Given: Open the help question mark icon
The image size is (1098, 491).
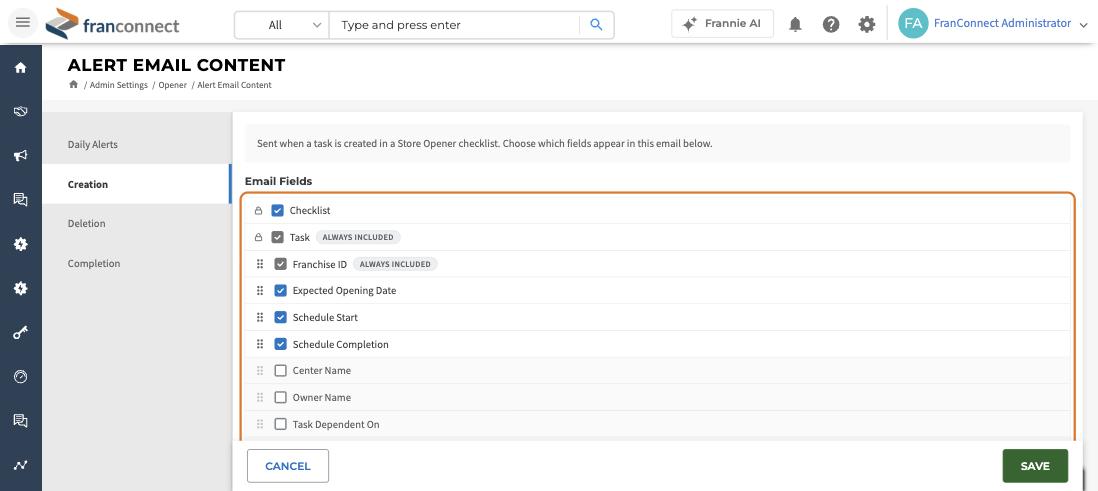Looking at the screenshot, I should coord(831,25).
